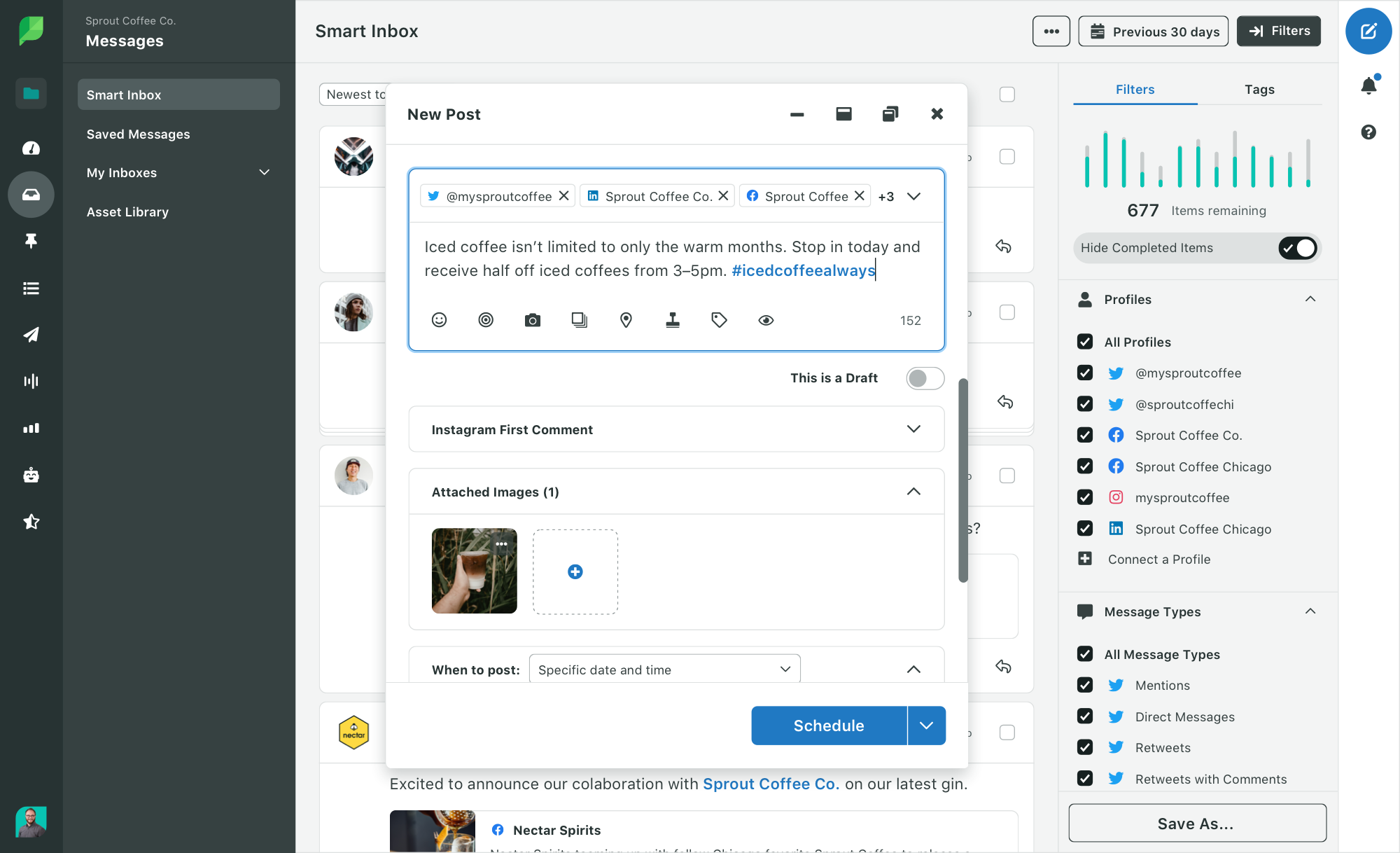Viewport: 1400px width, 853px height.
Task: Open the emoji picker in the compose box
Action: pos(440,320)
